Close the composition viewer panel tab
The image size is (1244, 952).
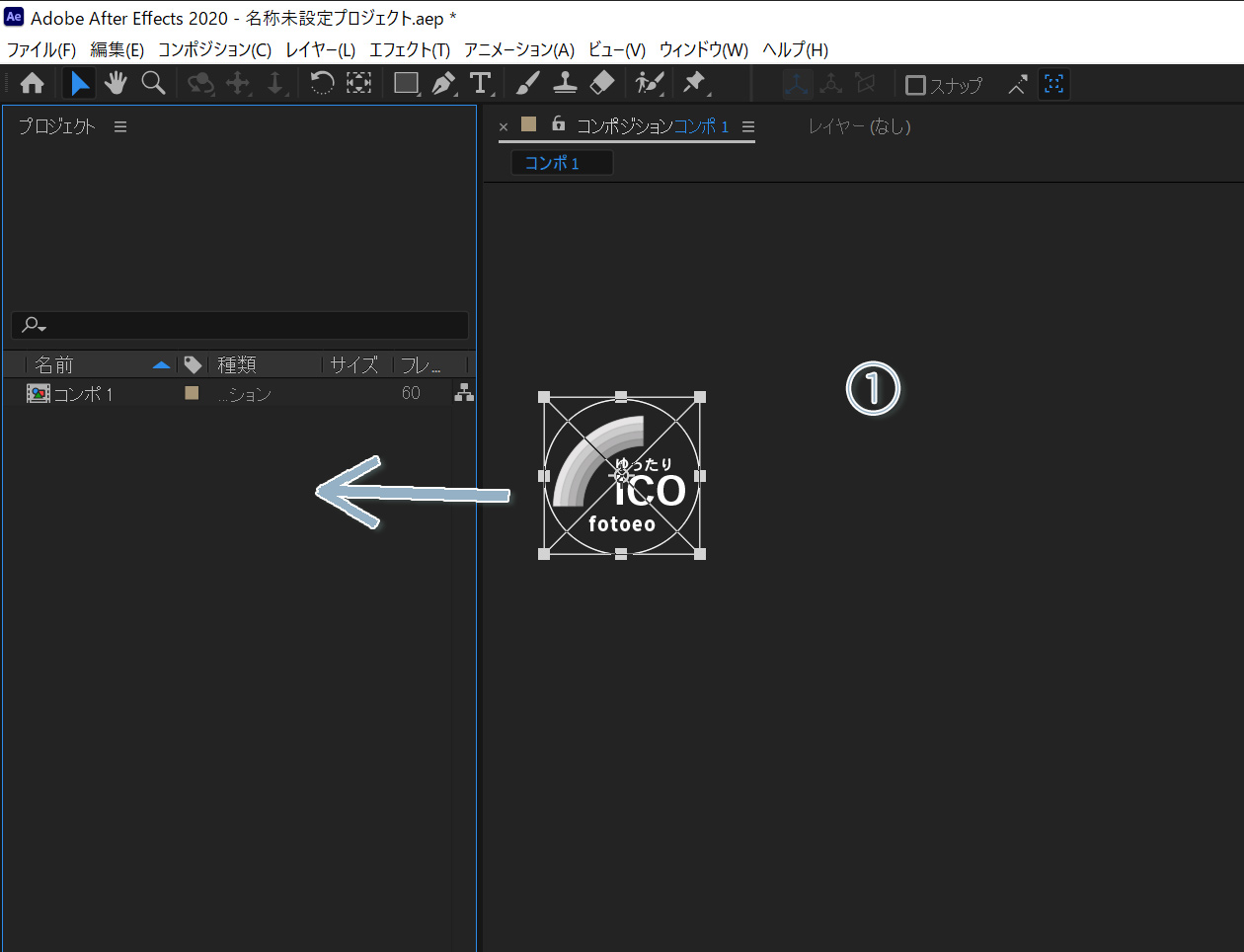[504, 126]
